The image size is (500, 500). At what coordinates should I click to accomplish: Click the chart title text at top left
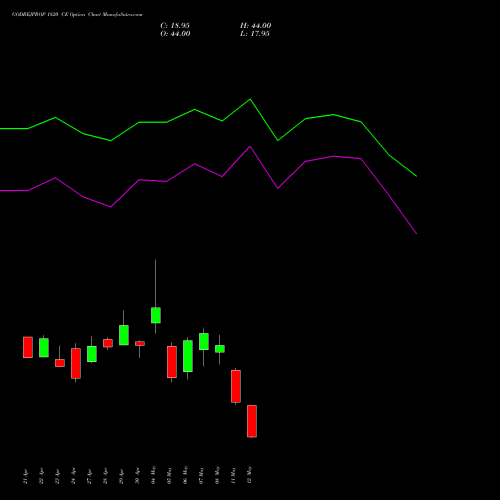77,15
